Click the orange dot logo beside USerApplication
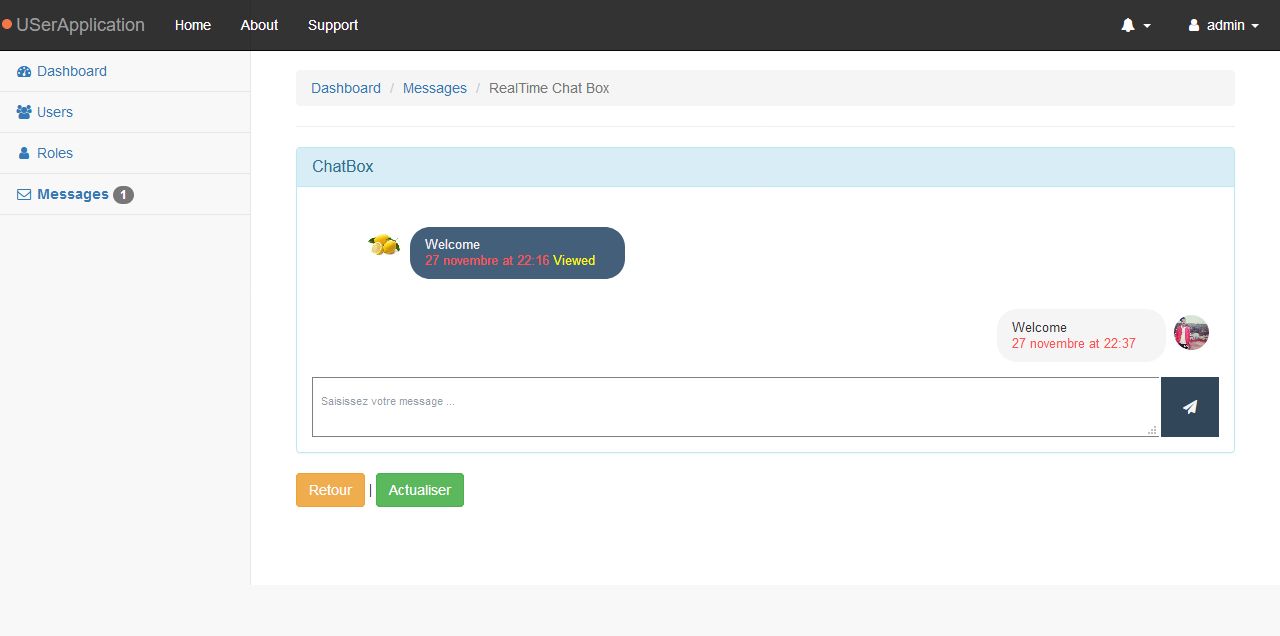Screen dimensions: 1280x636 (x=7, y=24)
